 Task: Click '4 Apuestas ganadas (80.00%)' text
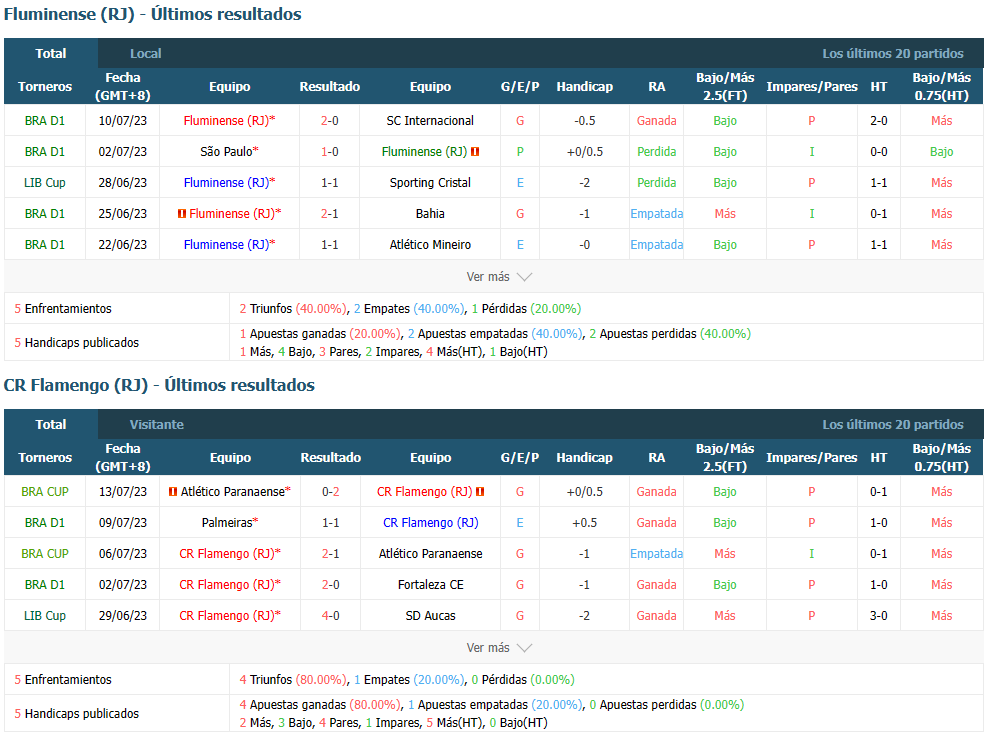click(x=319, y=705)
